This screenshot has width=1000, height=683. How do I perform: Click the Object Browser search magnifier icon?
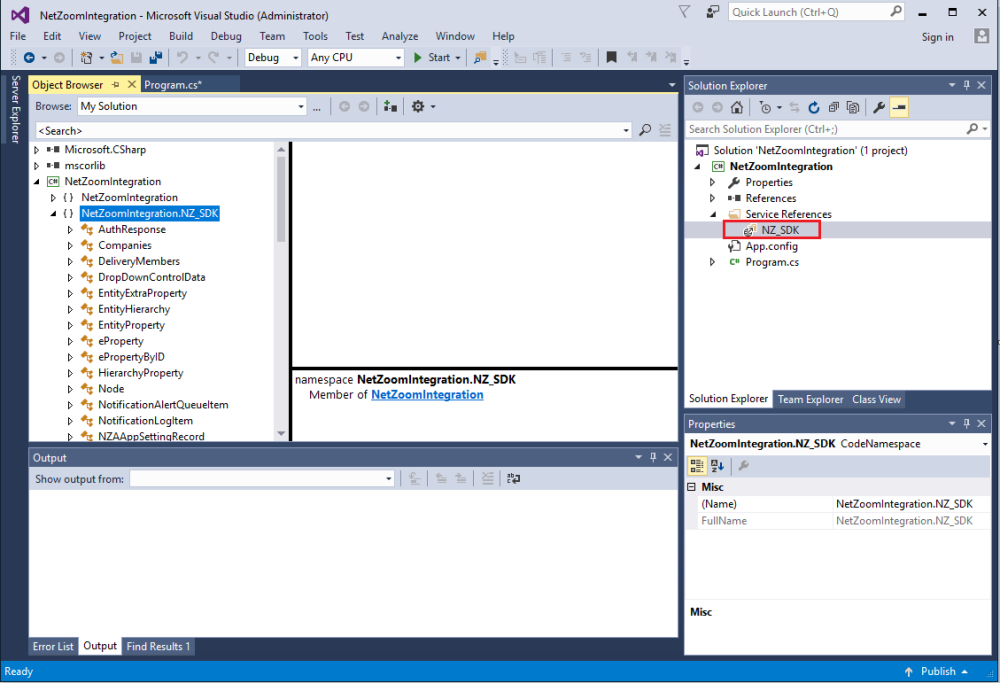[x=645, y=130]
